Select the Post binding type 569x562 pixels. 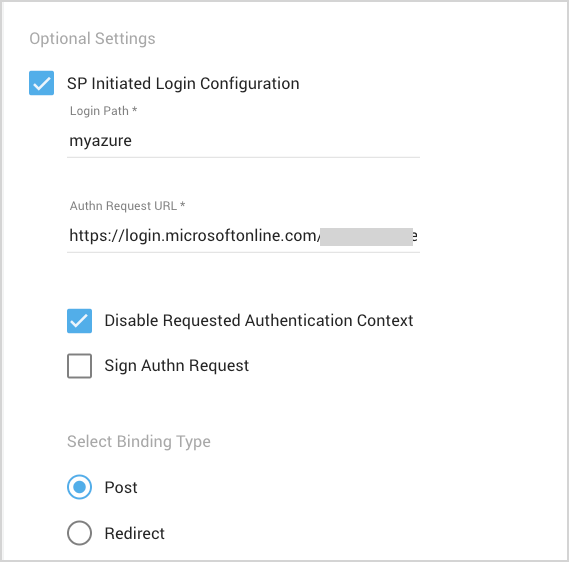[x=79, y=487]
